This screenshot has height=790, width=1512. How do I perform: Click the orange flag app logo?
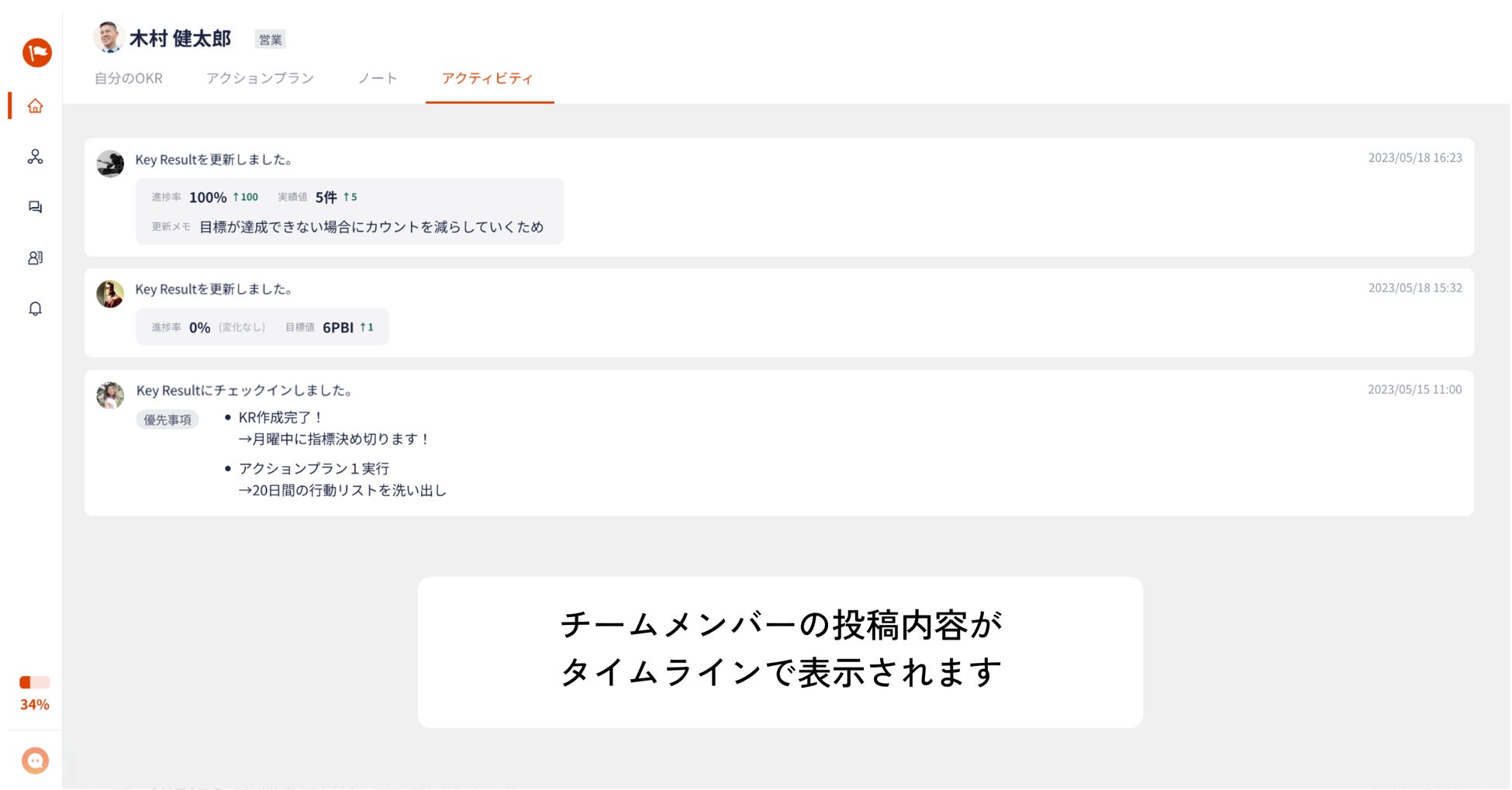[x=36, y=53]
